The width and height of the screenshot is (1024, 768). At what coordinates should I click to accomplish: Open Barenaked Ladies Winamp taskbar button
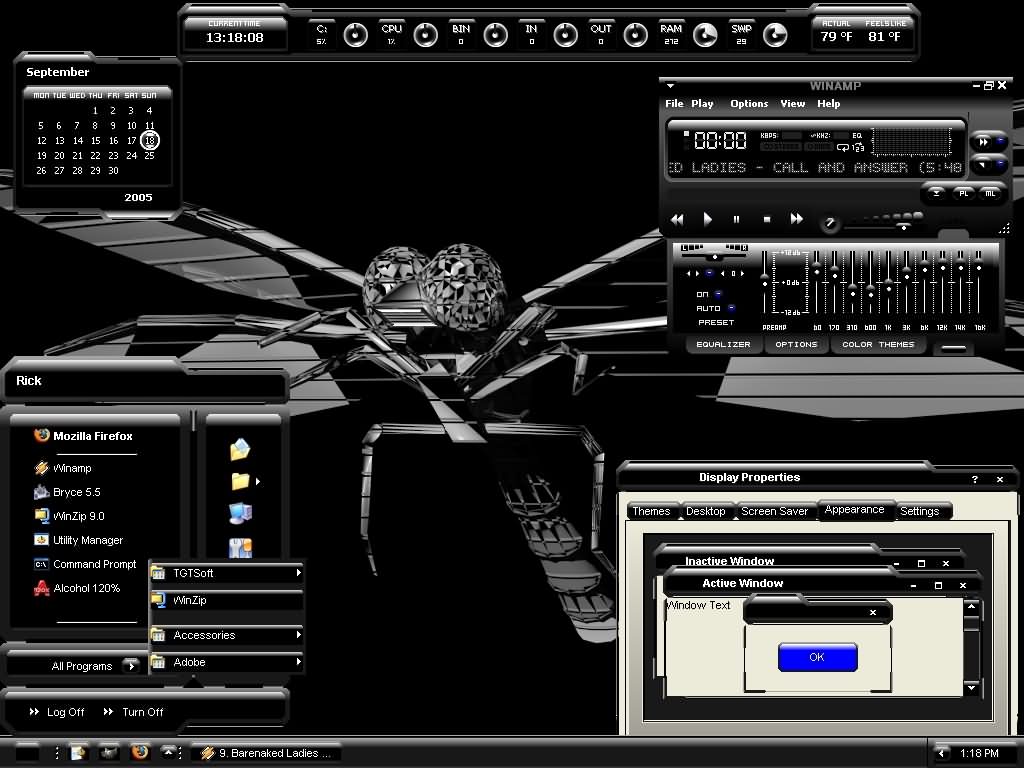[x=266, y=753]
